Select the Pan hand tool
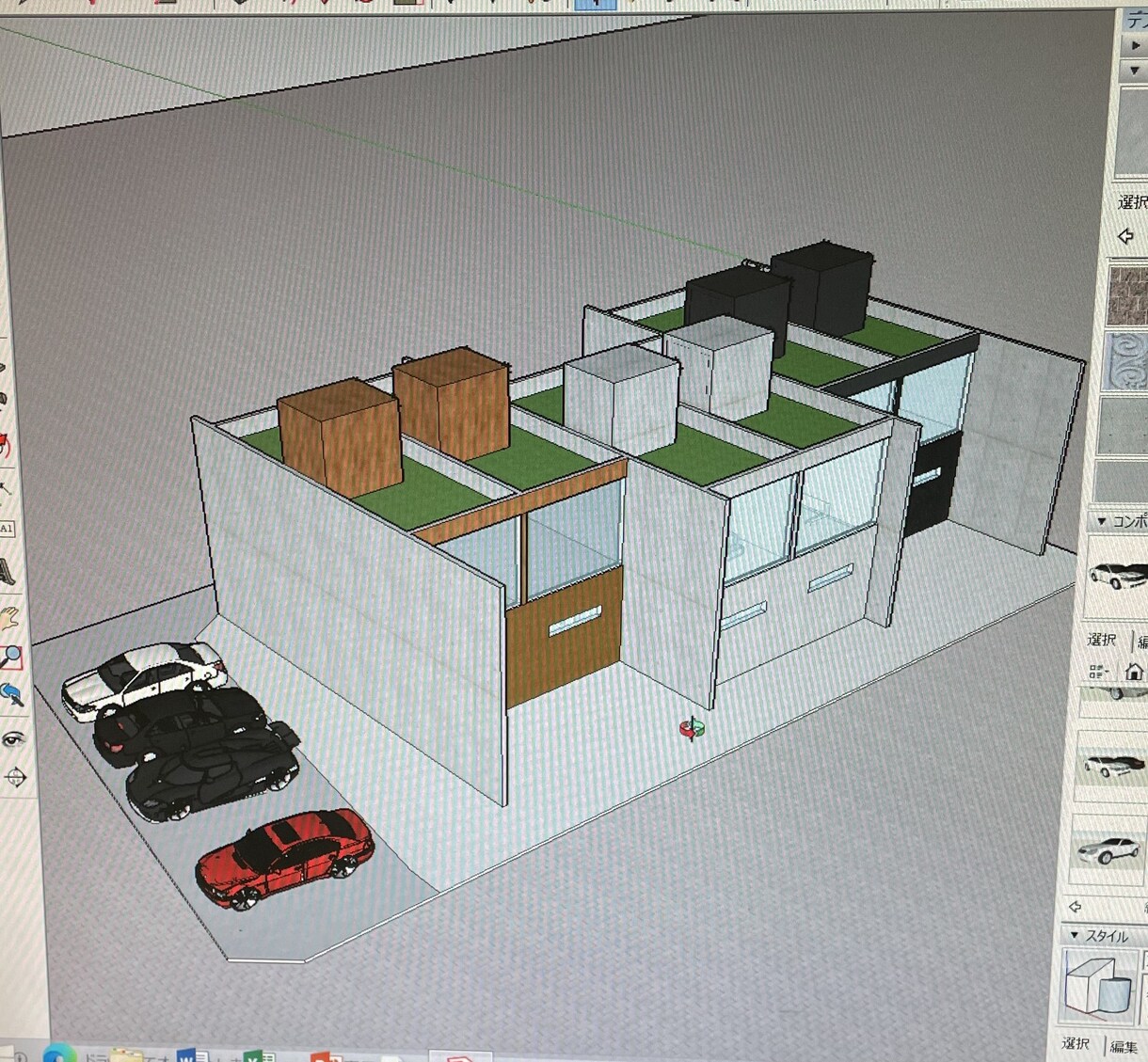 pyautogui.click(x=8, y=620)
